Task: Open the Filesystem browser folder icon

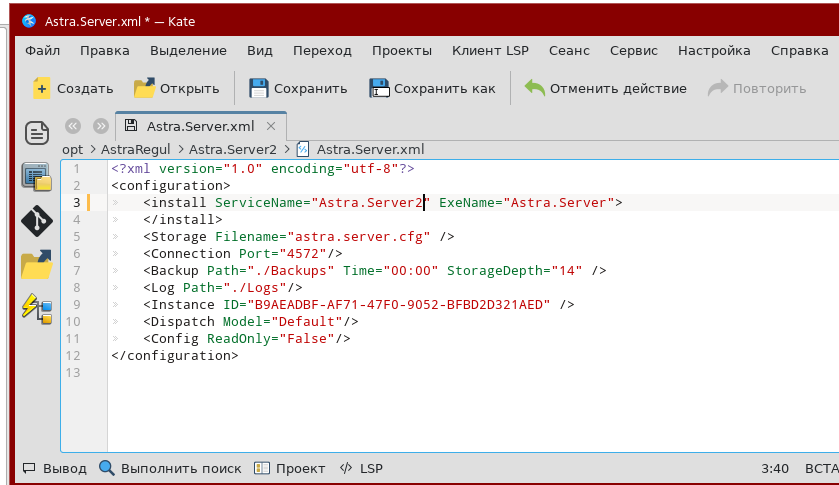Action: tap(37, 264)
